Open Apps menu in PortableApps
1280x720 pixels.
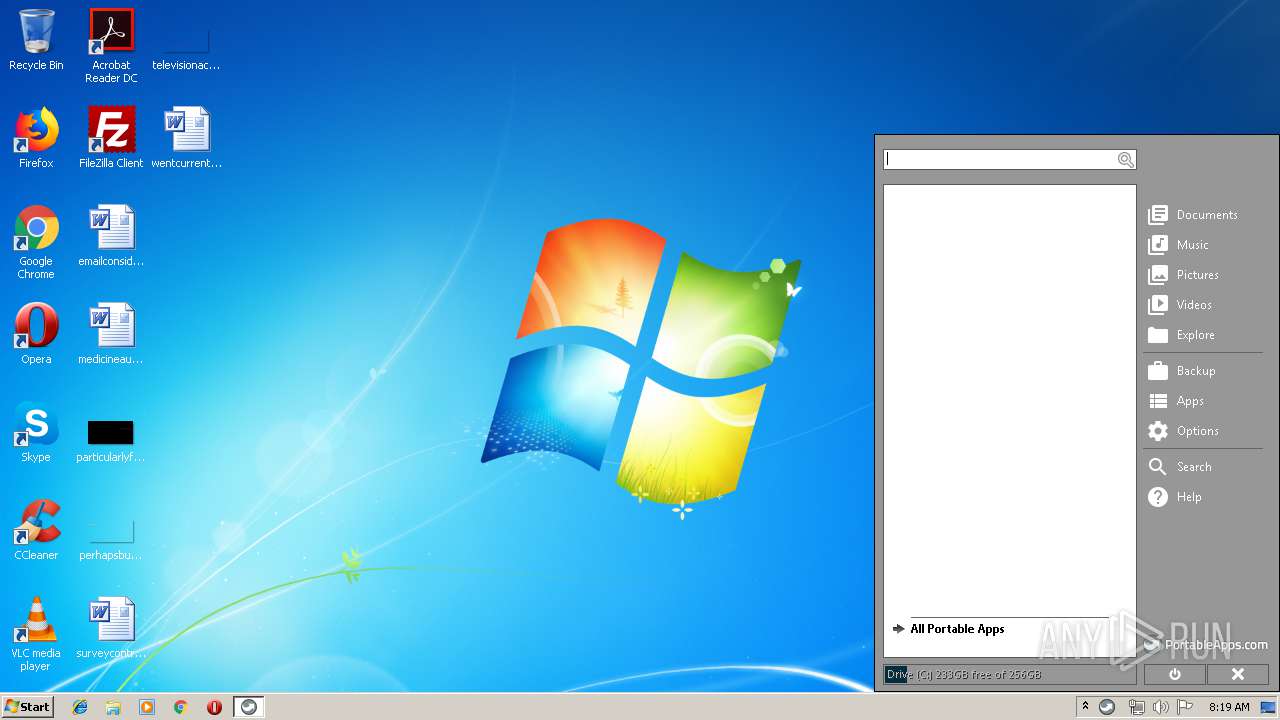pyautogui.click(x=1176, y=401)
